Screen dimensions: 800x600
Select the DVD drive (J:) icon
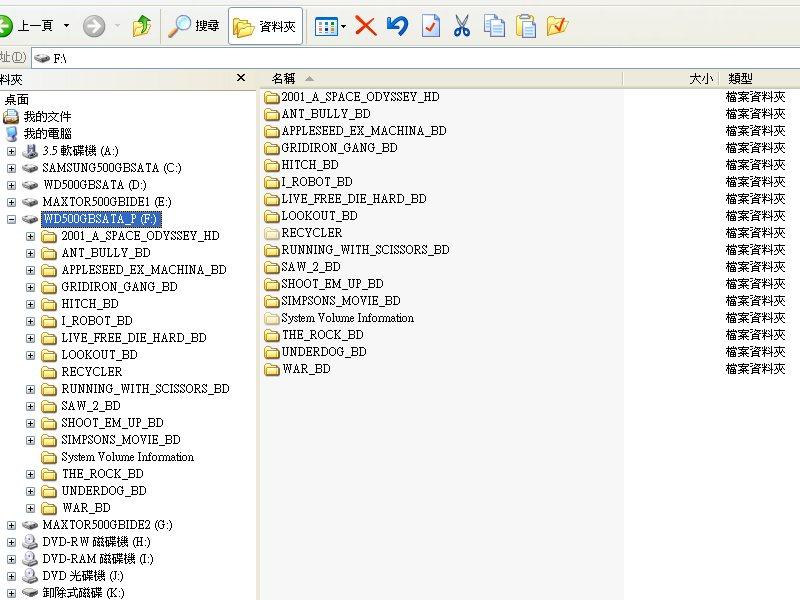pos(30,576)
